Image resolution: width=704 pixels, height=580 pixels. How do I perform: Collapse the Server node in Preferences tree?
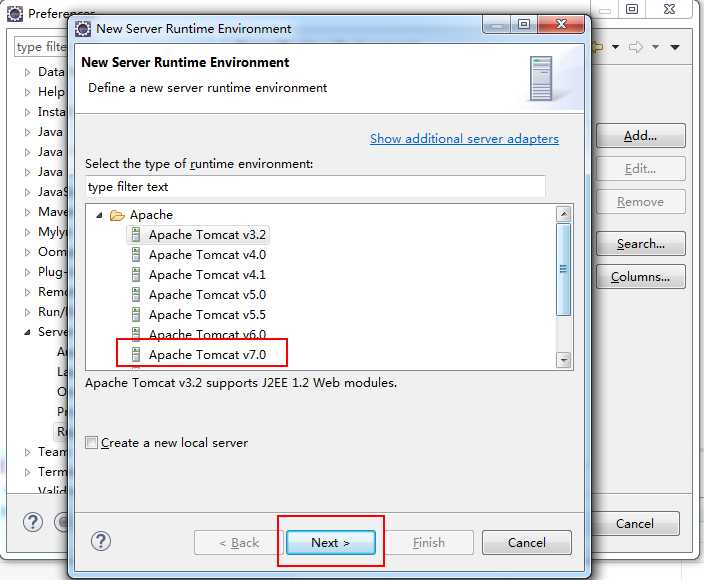click(x=27, y=332)
